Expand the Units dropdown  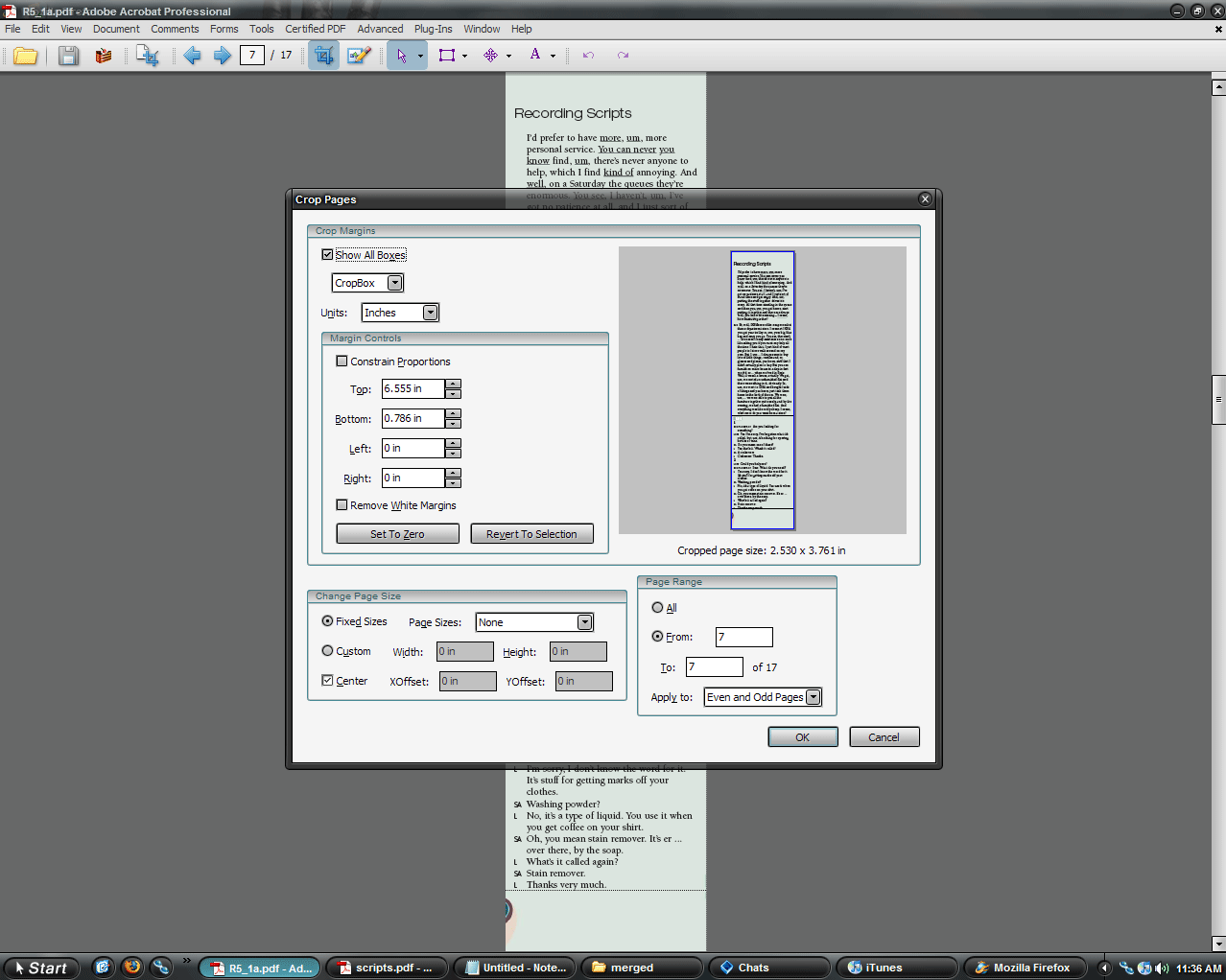pyautogui.click(x=430, y=313)
